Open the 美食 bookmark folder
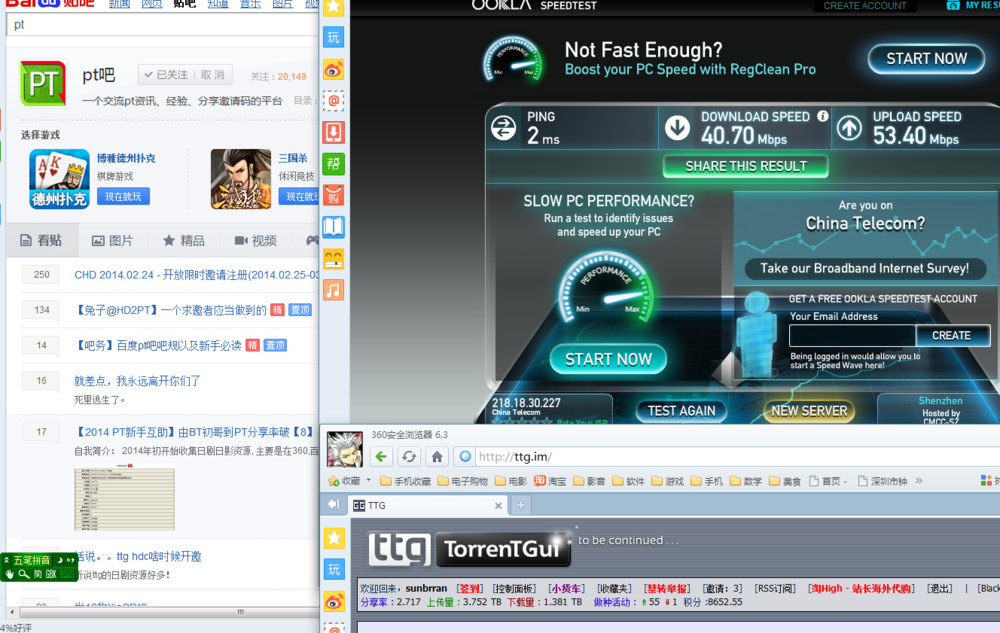The image size is (1000, 633). 785,481
